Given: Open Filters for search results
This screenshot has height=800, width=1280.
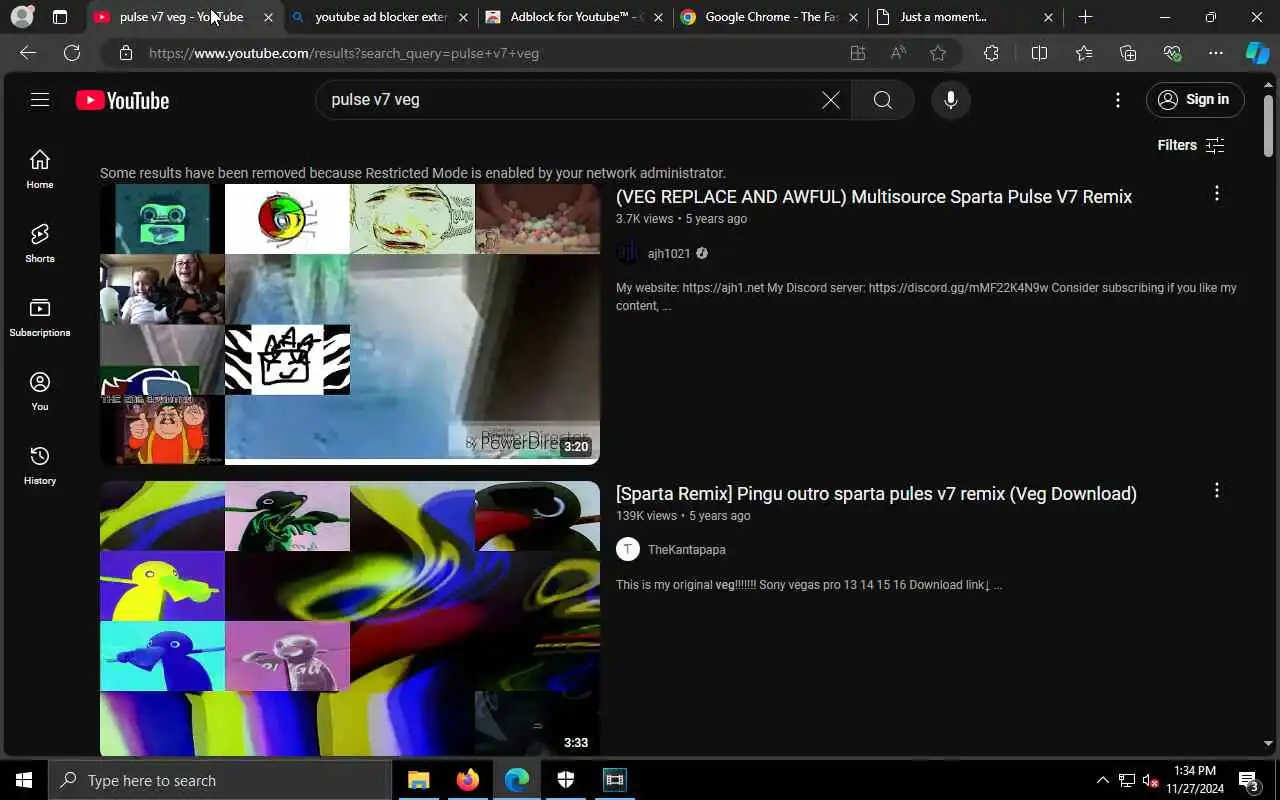Looking at the screenshot, I should [x=1191, y=145].
